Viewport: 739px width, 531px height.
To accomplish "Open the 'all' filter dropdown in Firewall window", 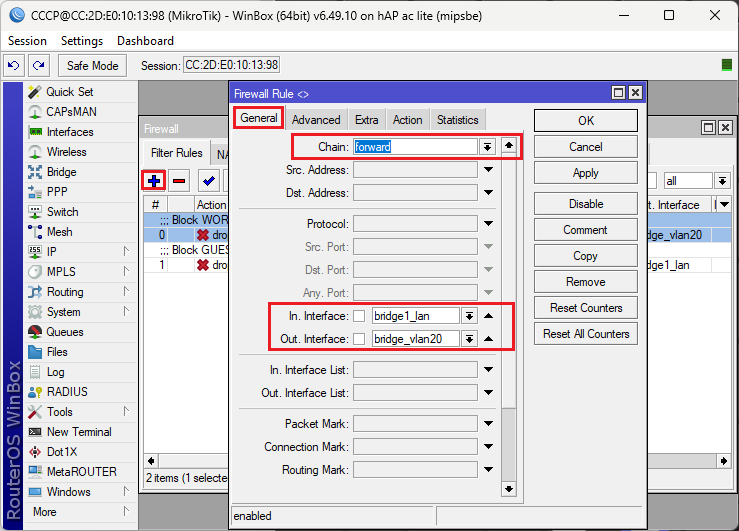I will pos(722,181).
